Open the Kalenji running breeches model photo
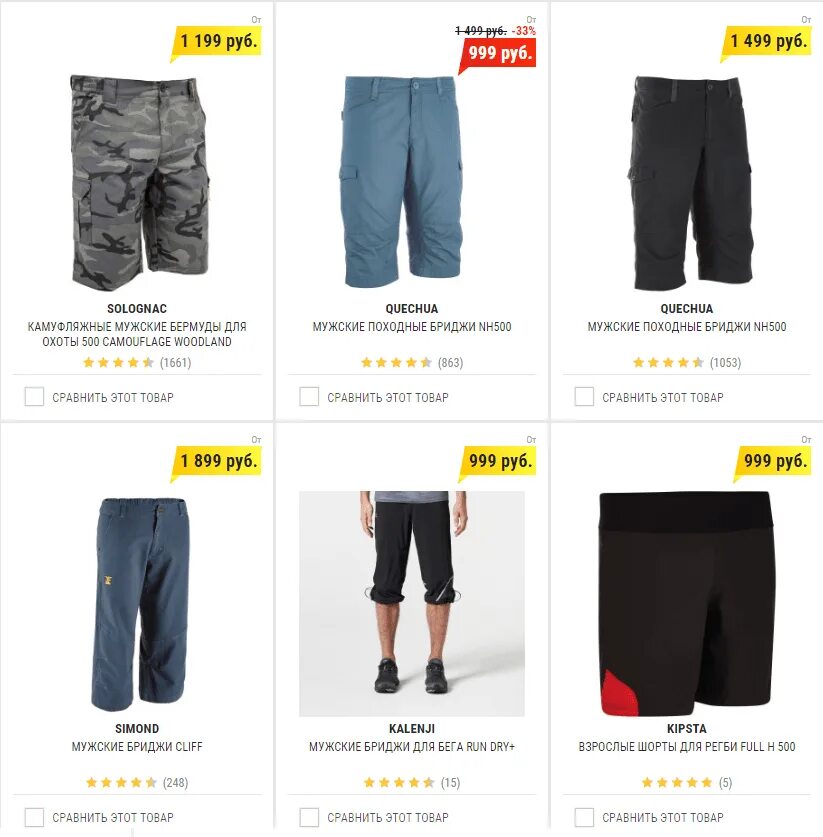This screenshot has height=837, width=823. [x=412, y=604]
